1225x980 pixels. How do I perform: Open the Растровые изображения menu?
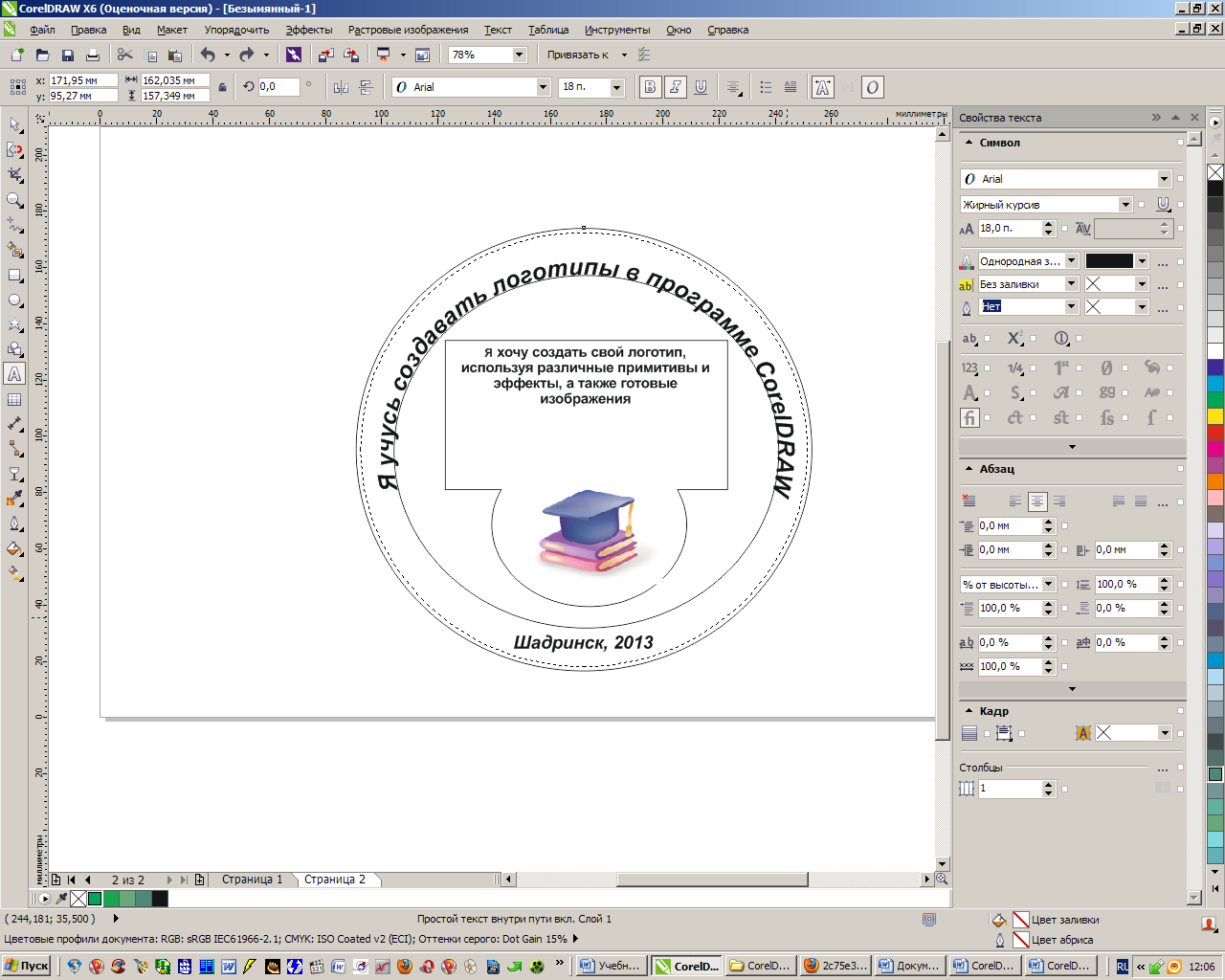tap(408, 30)
